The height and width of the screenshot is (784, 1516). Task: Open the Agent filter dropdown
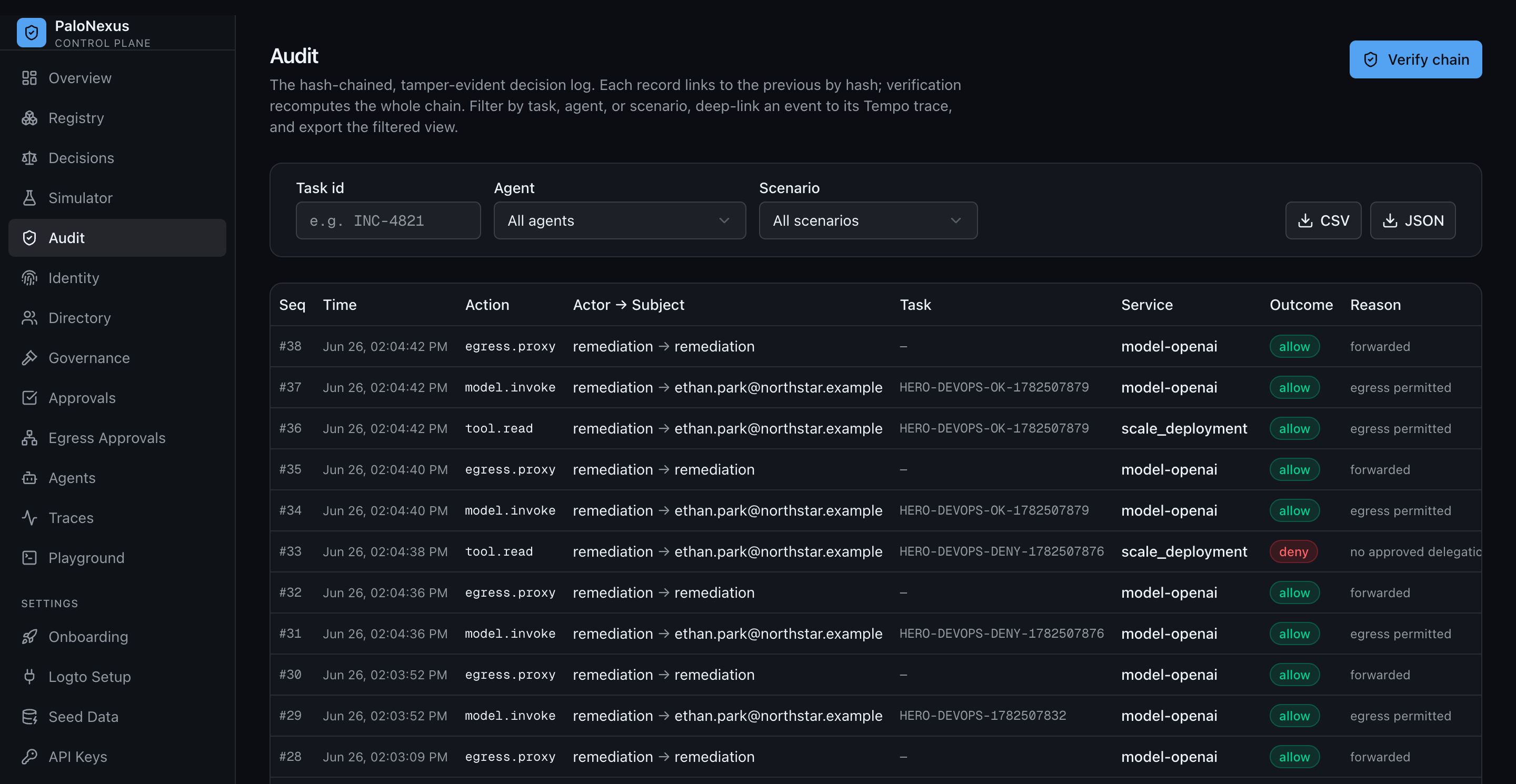tap(620, 220)
